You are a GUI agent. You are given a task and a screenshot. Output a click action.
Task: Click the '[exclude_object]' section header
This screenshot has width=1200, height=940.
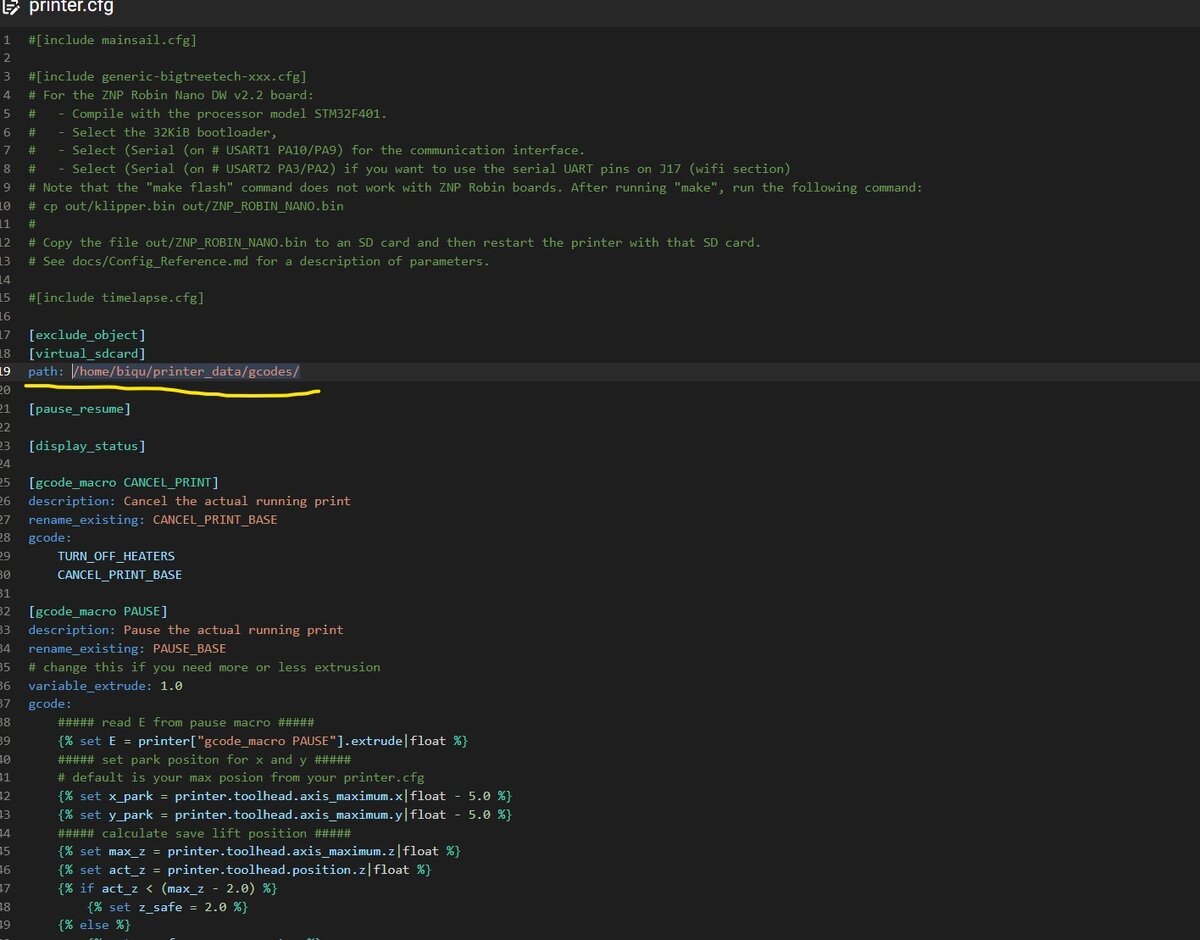(86, 335)
